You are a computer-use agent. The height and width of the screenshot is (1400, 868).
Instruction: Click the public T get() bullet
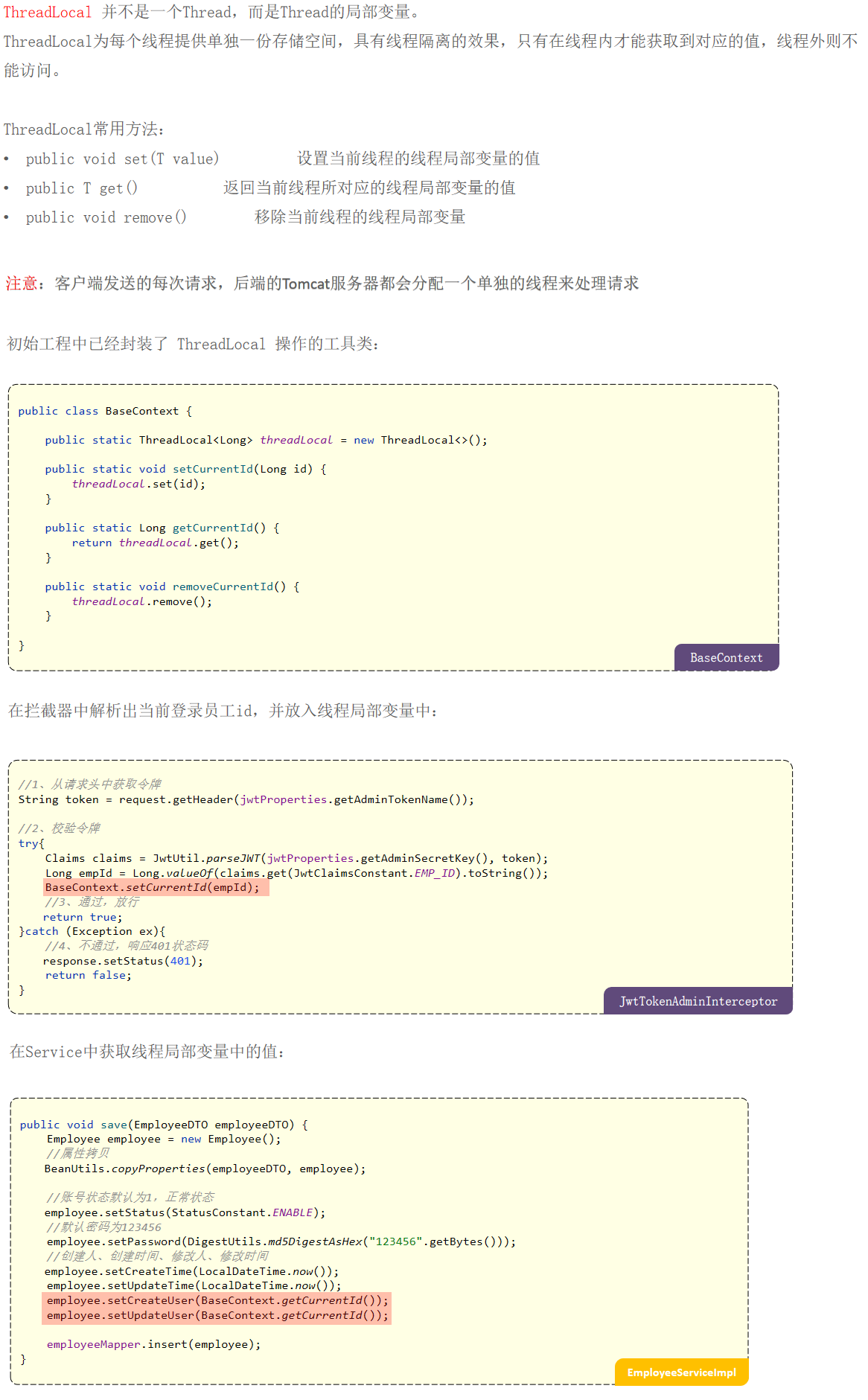(81, 188)
